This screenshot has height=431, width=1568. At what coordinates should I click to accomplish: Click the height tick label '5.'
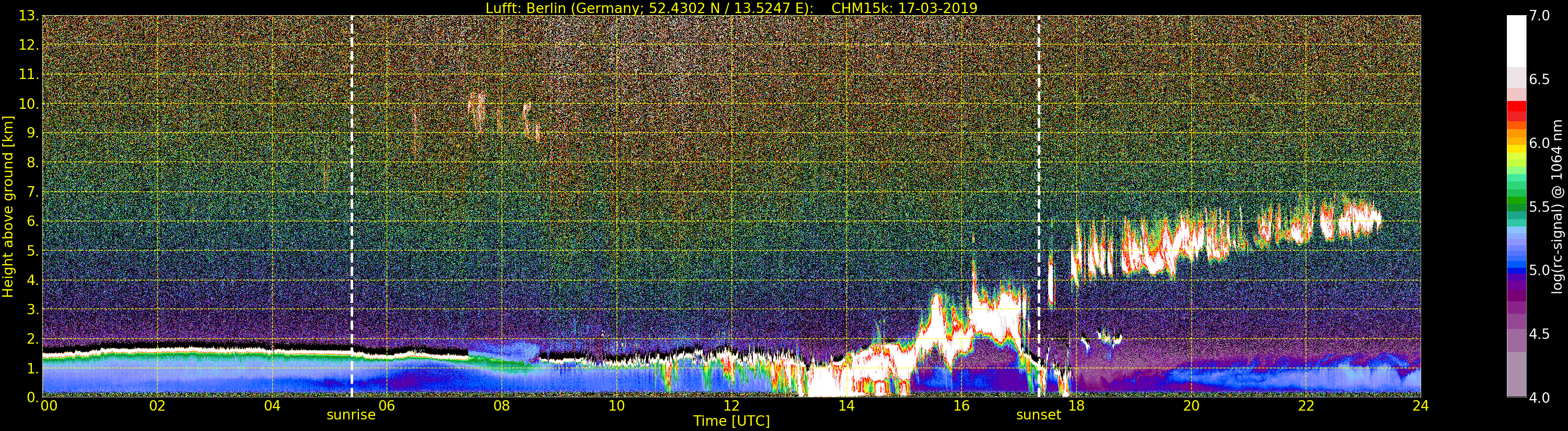coord(32,251)
